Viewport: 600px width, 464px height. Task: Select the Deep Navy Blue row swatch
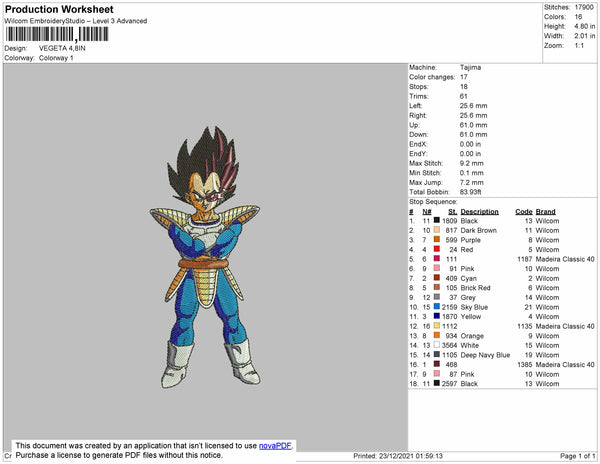[437, 354]
